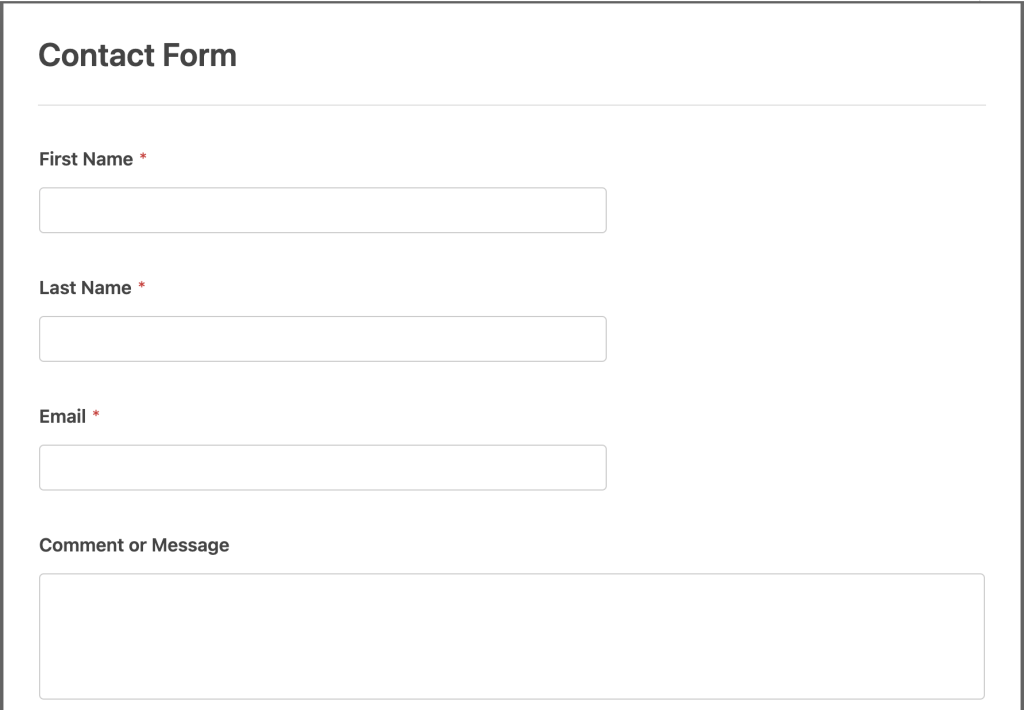Click the horizontal divider below Contact Form
1024x710 pixels.
tap(511, 99)
